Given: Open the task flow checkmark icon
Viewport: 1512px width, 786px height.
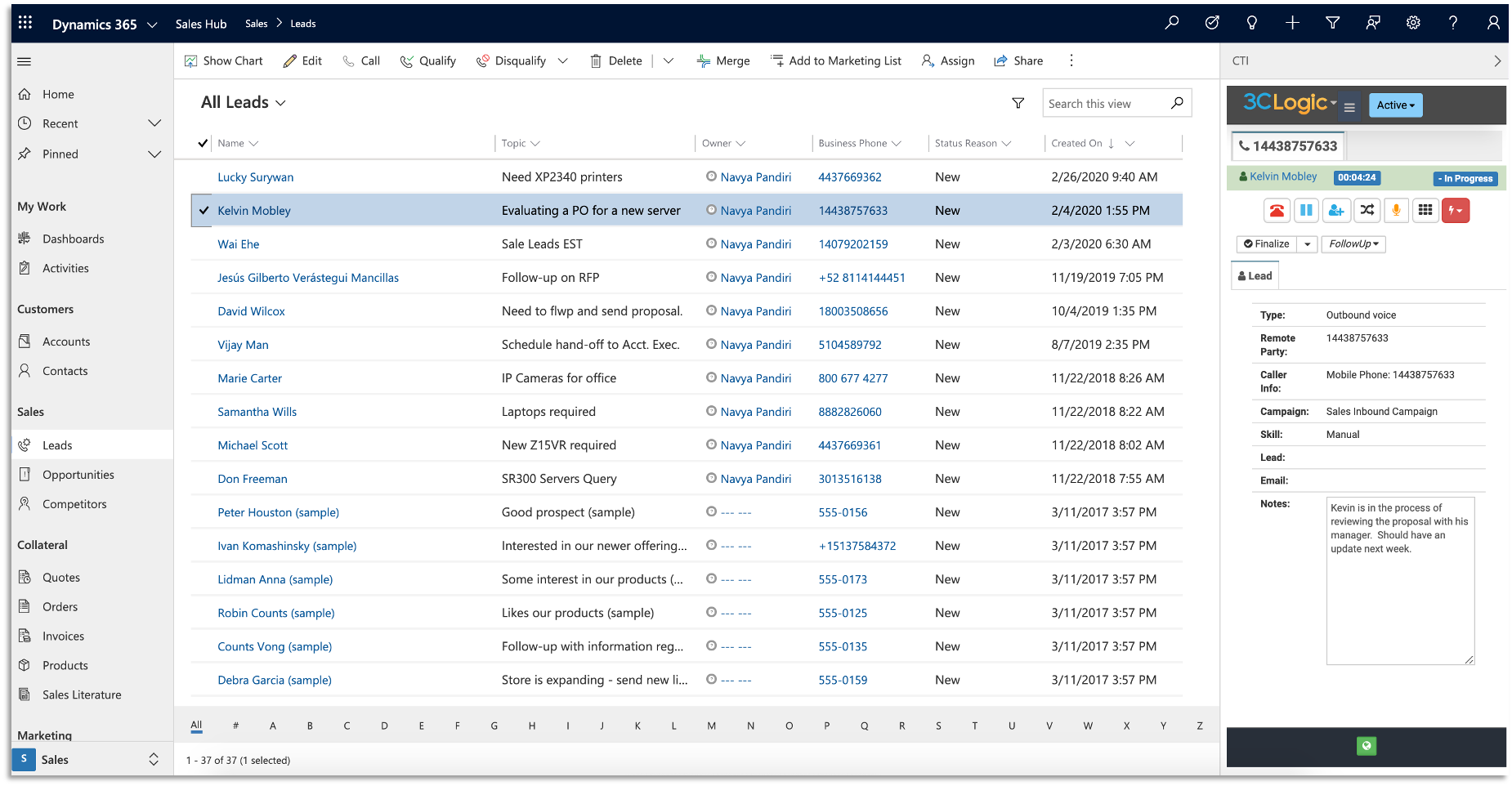Looking at the screenshot, I should [1212, 23].
